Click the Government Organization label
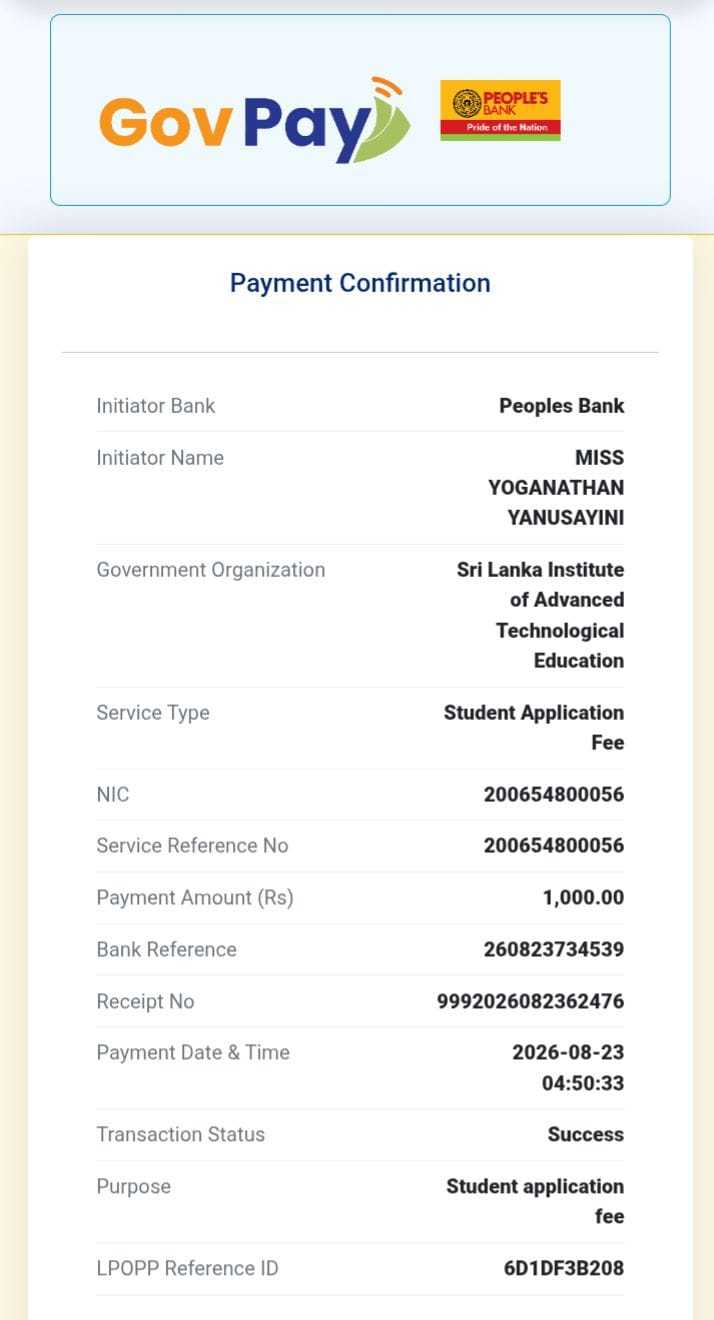 pos(211,570)
